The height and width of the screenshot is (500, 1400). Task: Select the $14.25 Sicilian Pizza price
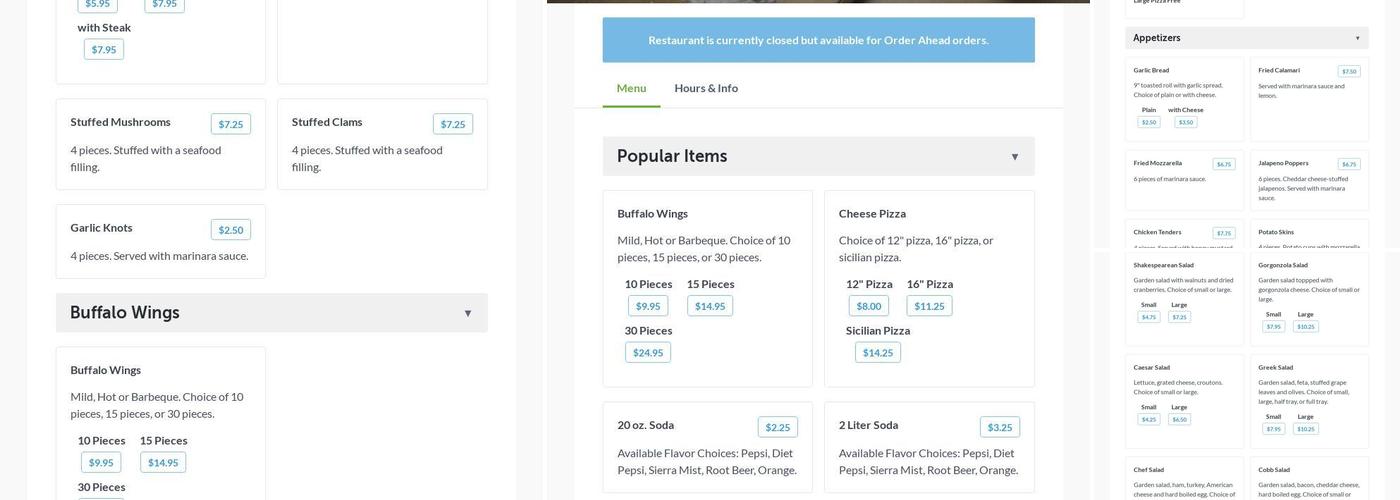pyautogui.click(x=877, y=352)
